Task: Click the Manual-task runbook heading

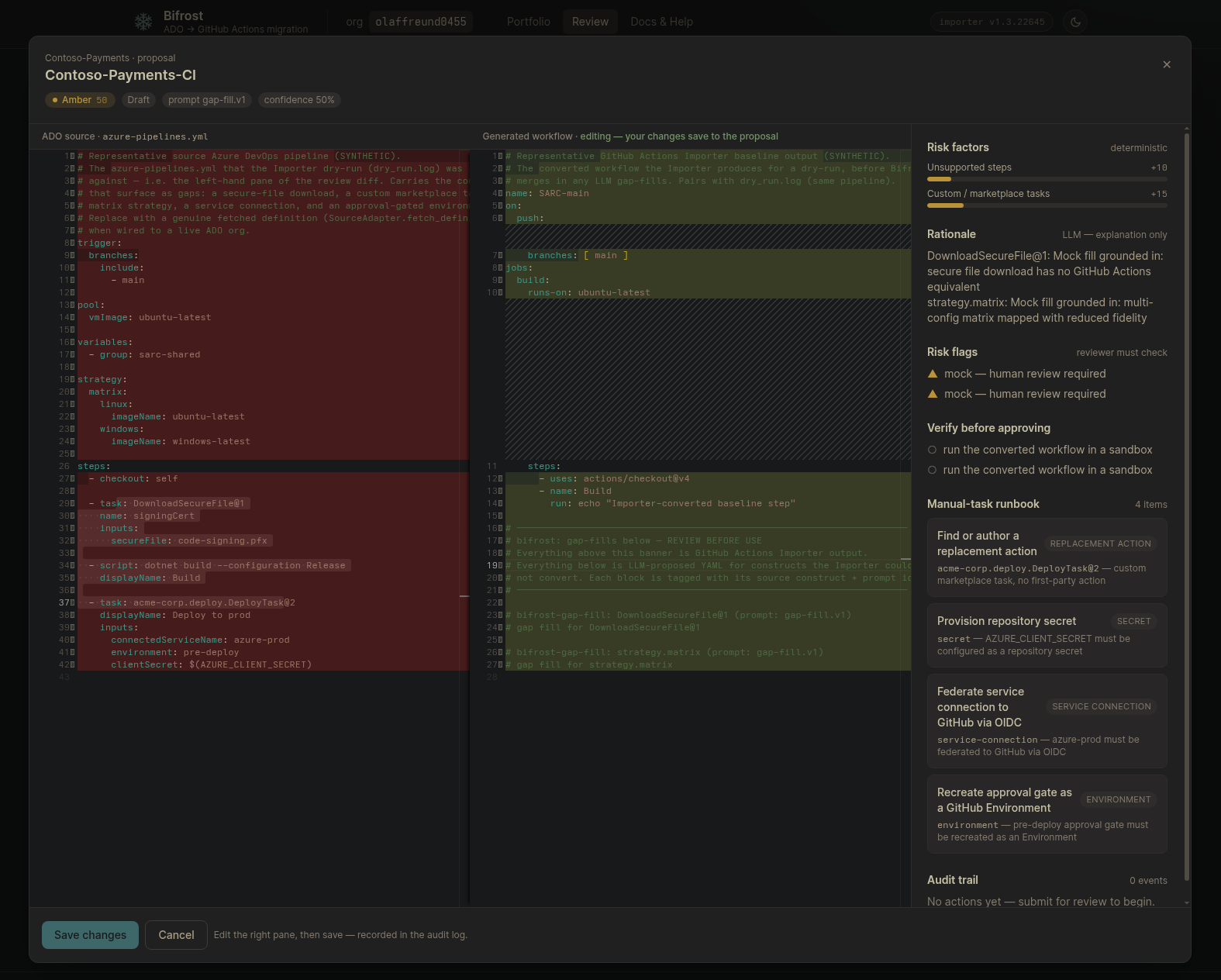Action: [983, 504]
